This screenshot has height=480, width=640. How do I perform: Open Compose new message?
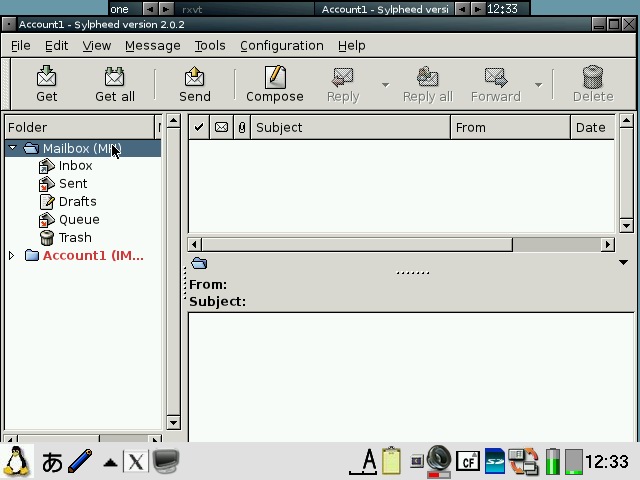coord(274,84)
